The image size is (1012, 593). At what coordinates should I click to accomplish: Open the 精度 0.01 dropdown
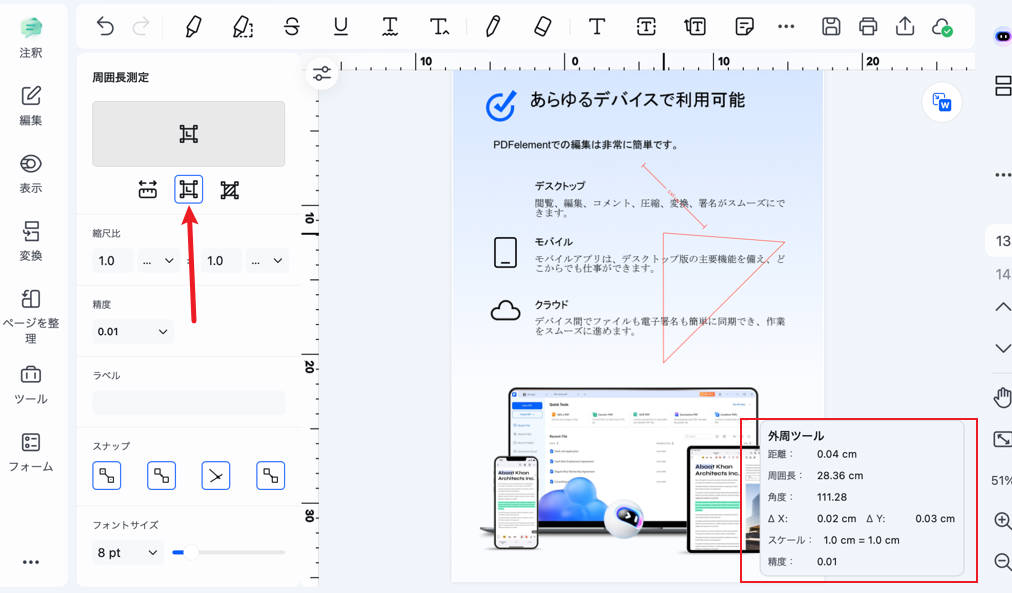coord(132,332)
